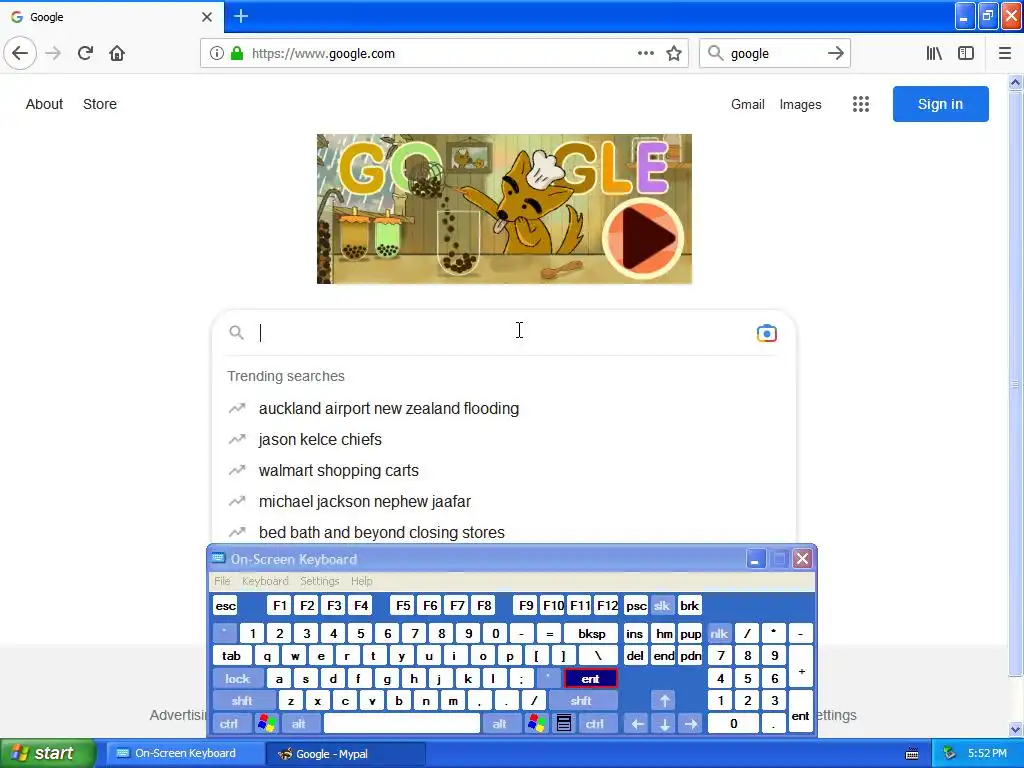The height and width of the screenshot is (768, 1024).
Task: Close the Google tab
Action: click(206, 17)
